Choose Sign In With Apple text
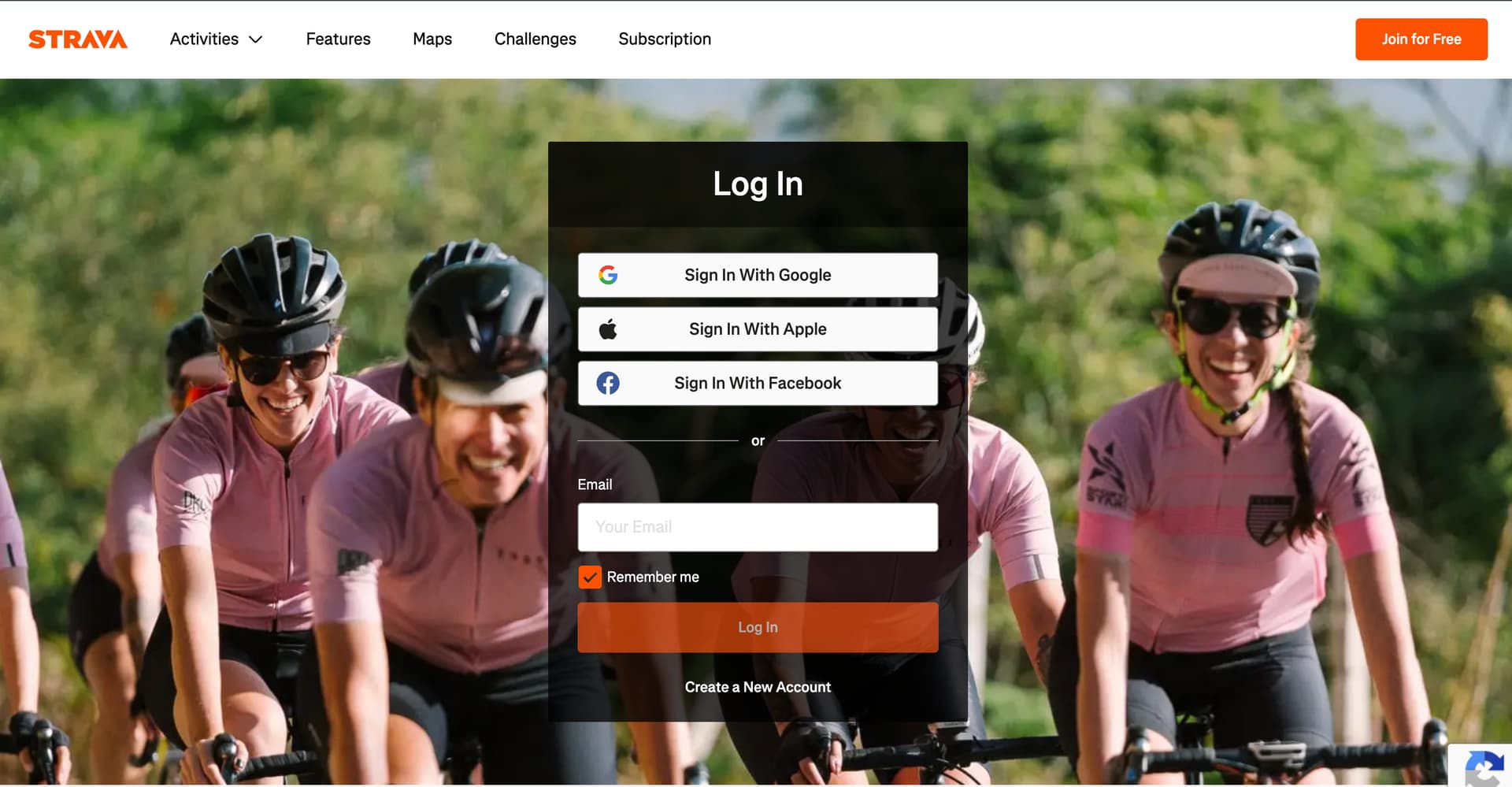This screenshot has width=1512, height=787. tap(758, 329)
